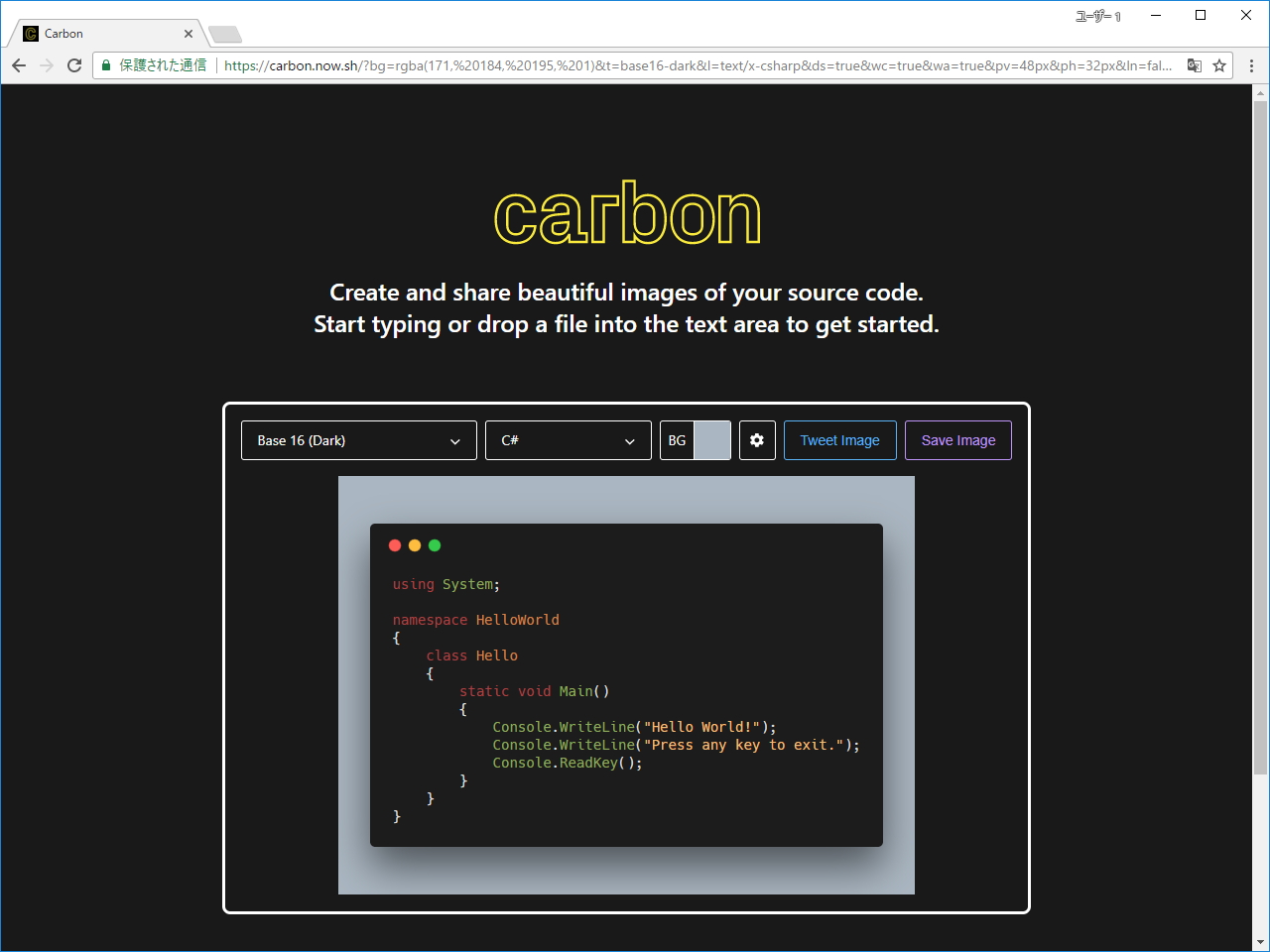Image resolution: width=1270 pixels, height=952 pixels.
Task: Open the BG background color picker
Action: 712,440
